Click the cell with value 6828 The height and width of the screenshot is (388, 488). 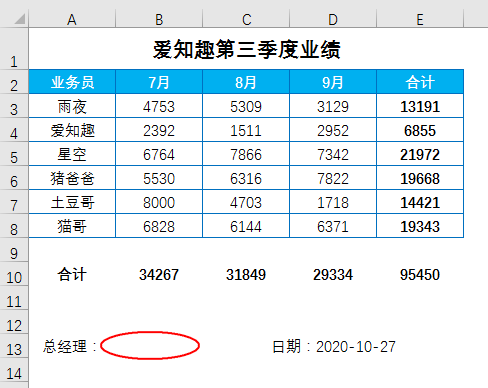pyautogui.click(x=159, y=226)
